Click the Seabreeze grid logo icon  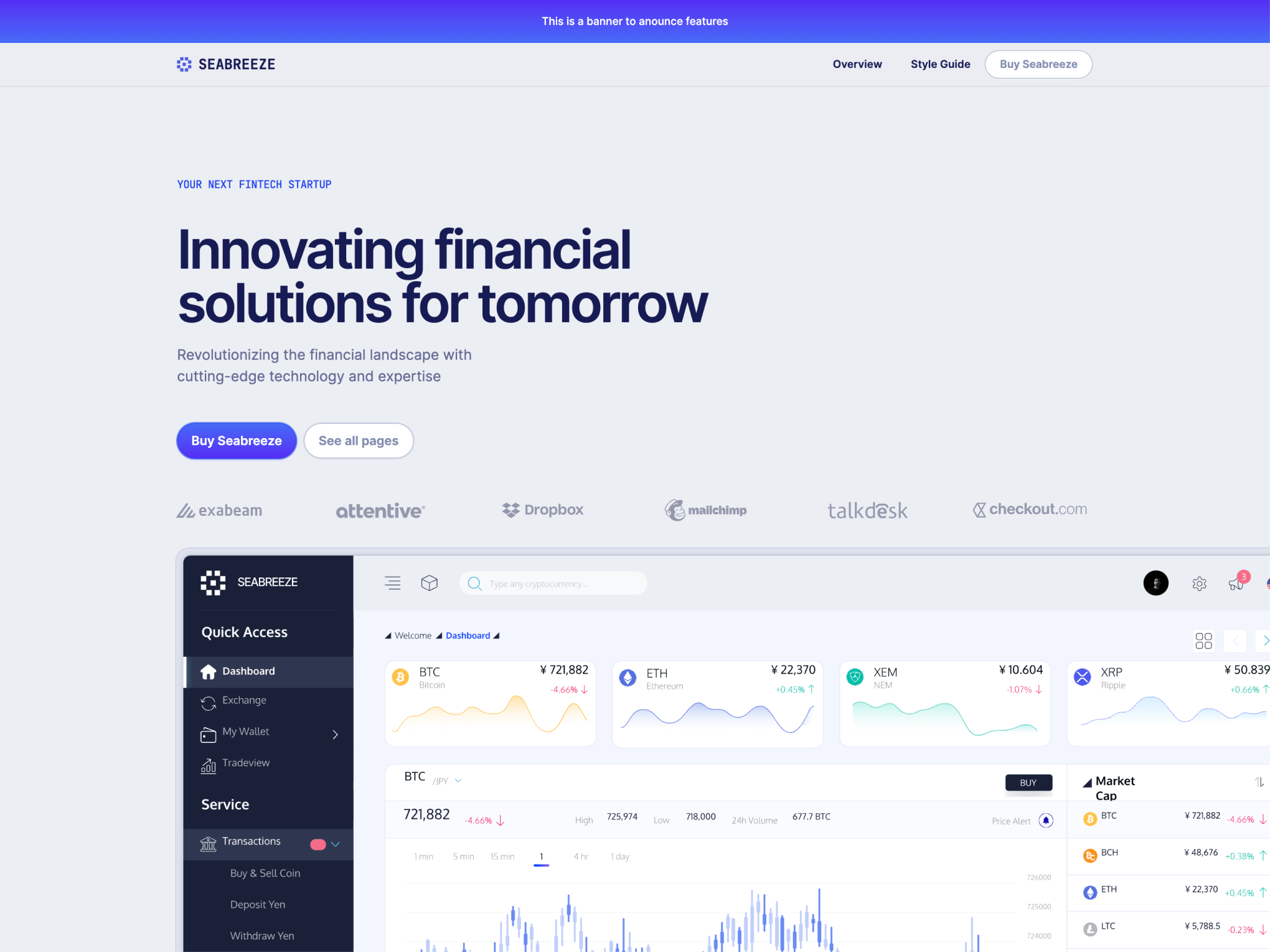(183, 64)
